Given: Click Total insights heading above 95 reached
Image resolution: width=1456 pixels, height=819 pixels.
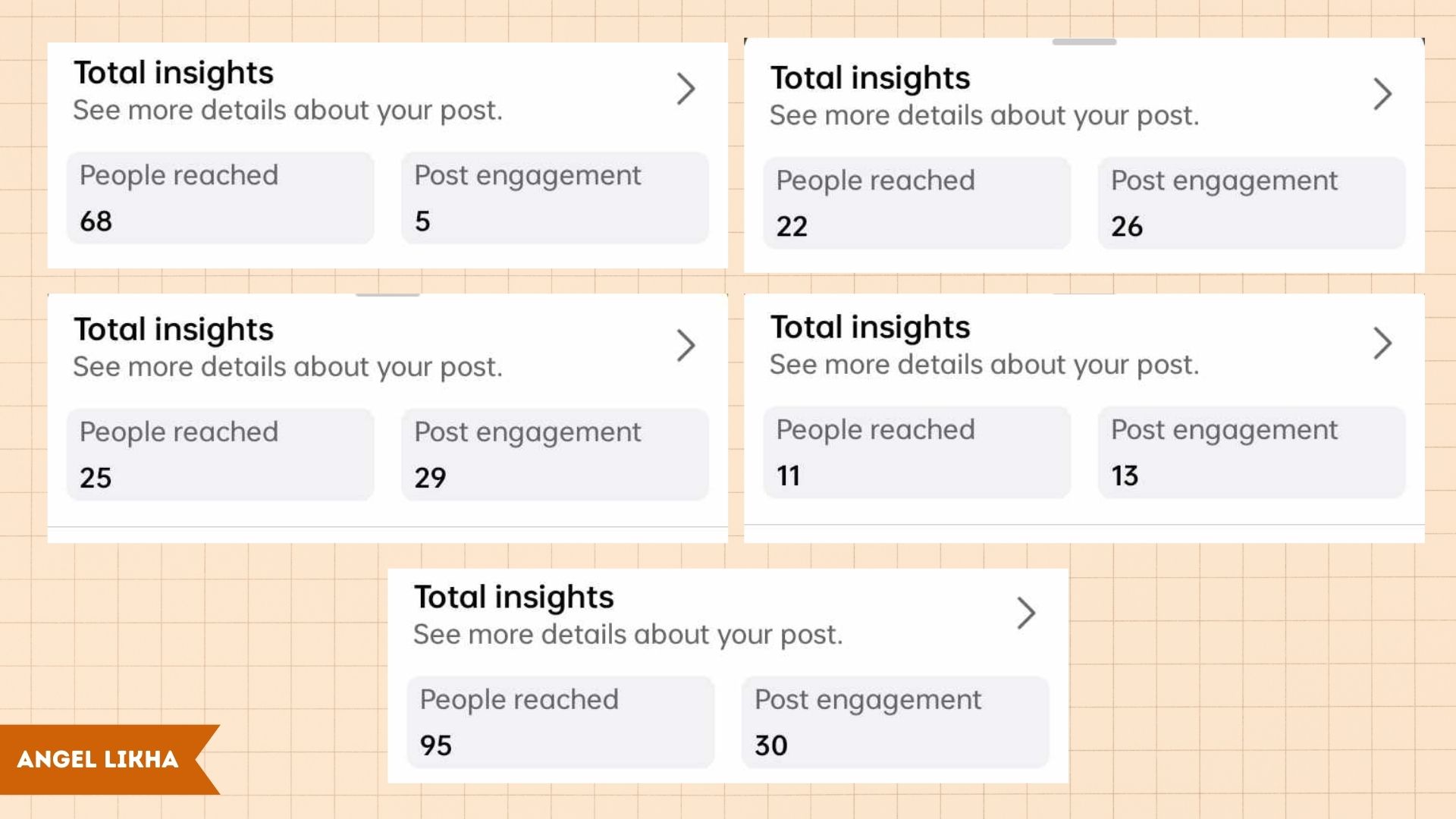Looking at the screenshot, I should [513, 598].
